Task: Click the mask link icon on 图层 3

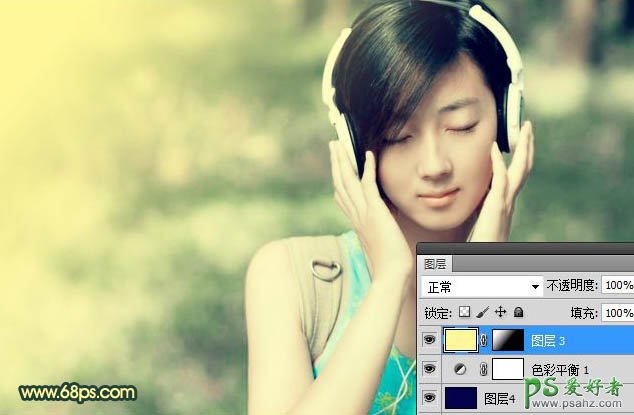Action: pyautogui.click(x=485, y=341)
